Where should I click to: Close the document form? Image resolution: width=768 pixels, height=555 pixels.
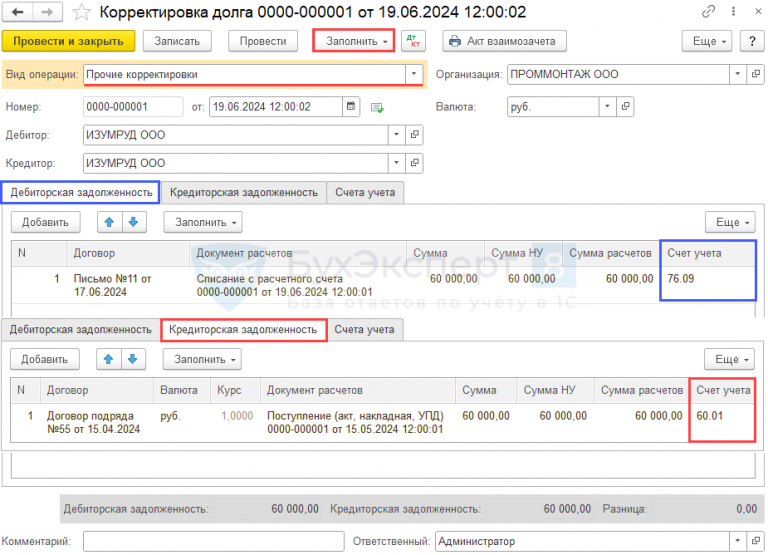pos(757,11)
